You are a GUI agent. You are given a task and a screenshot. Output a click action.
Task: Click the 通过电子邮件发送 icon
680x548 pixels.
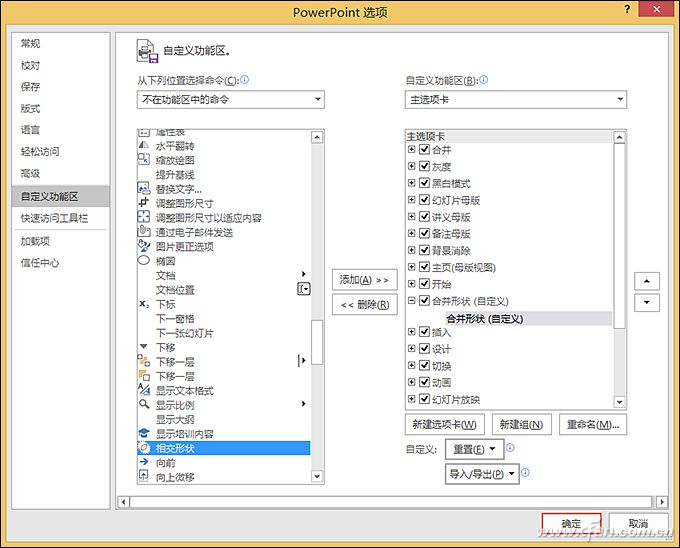click(x=144, y=231)
